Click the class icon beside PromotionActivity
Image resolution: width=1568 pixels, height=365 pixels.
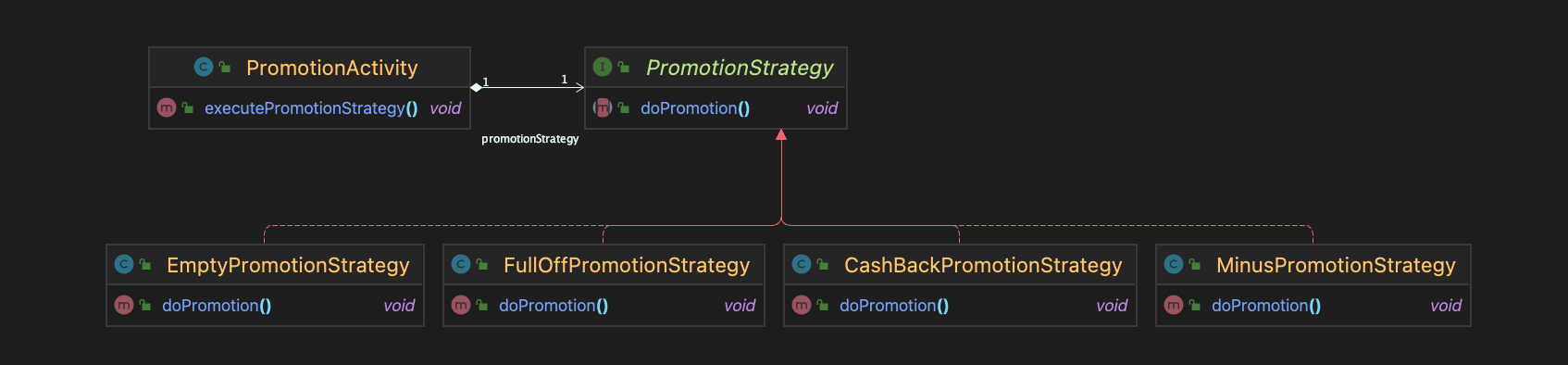(204, 67)
